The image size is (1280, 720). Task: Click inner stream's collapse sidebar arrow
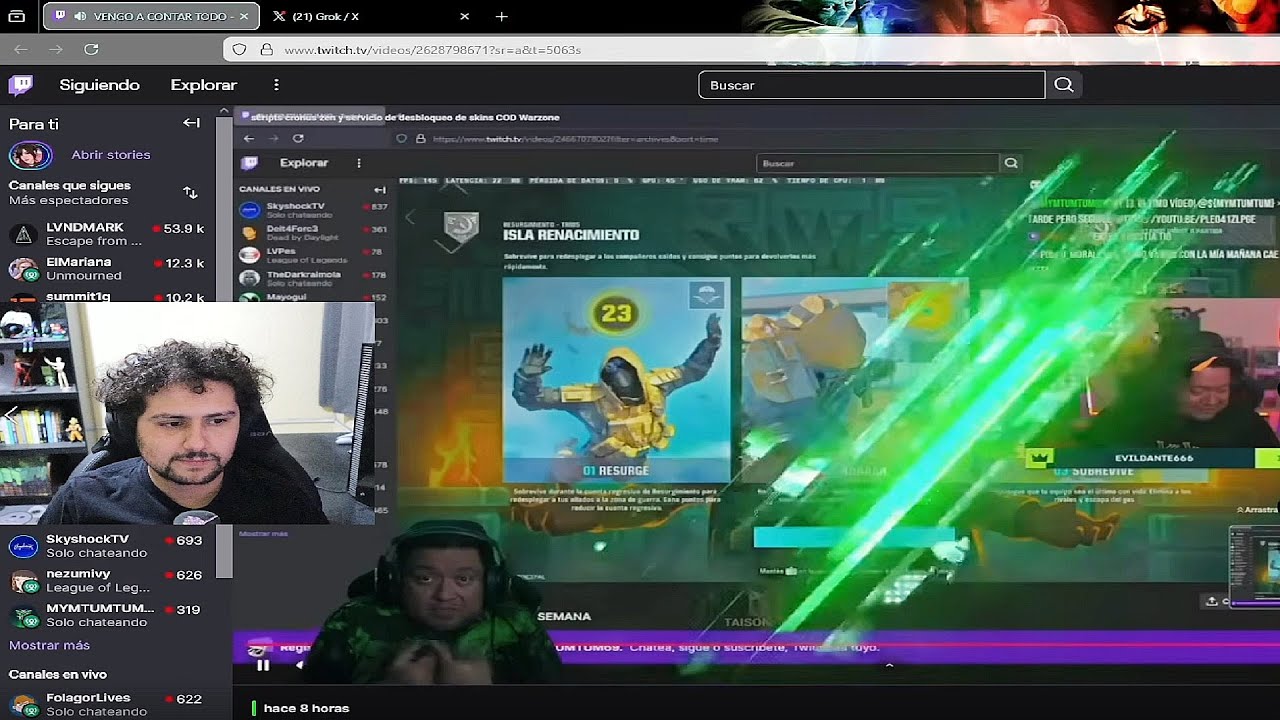pos(380,189)
